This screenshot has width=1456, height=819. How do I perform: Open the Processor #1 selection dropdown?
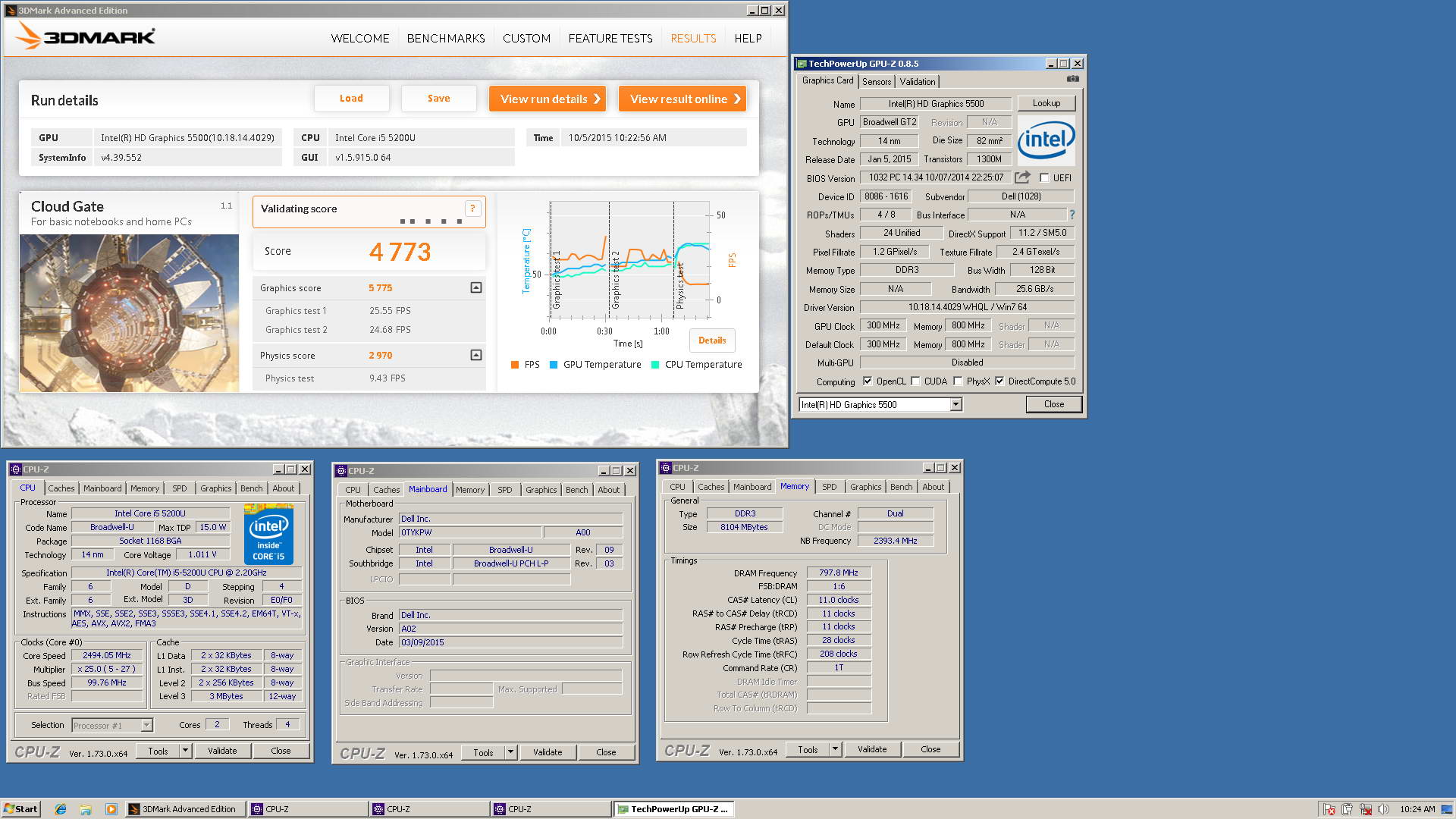click(x=146, y=726)
